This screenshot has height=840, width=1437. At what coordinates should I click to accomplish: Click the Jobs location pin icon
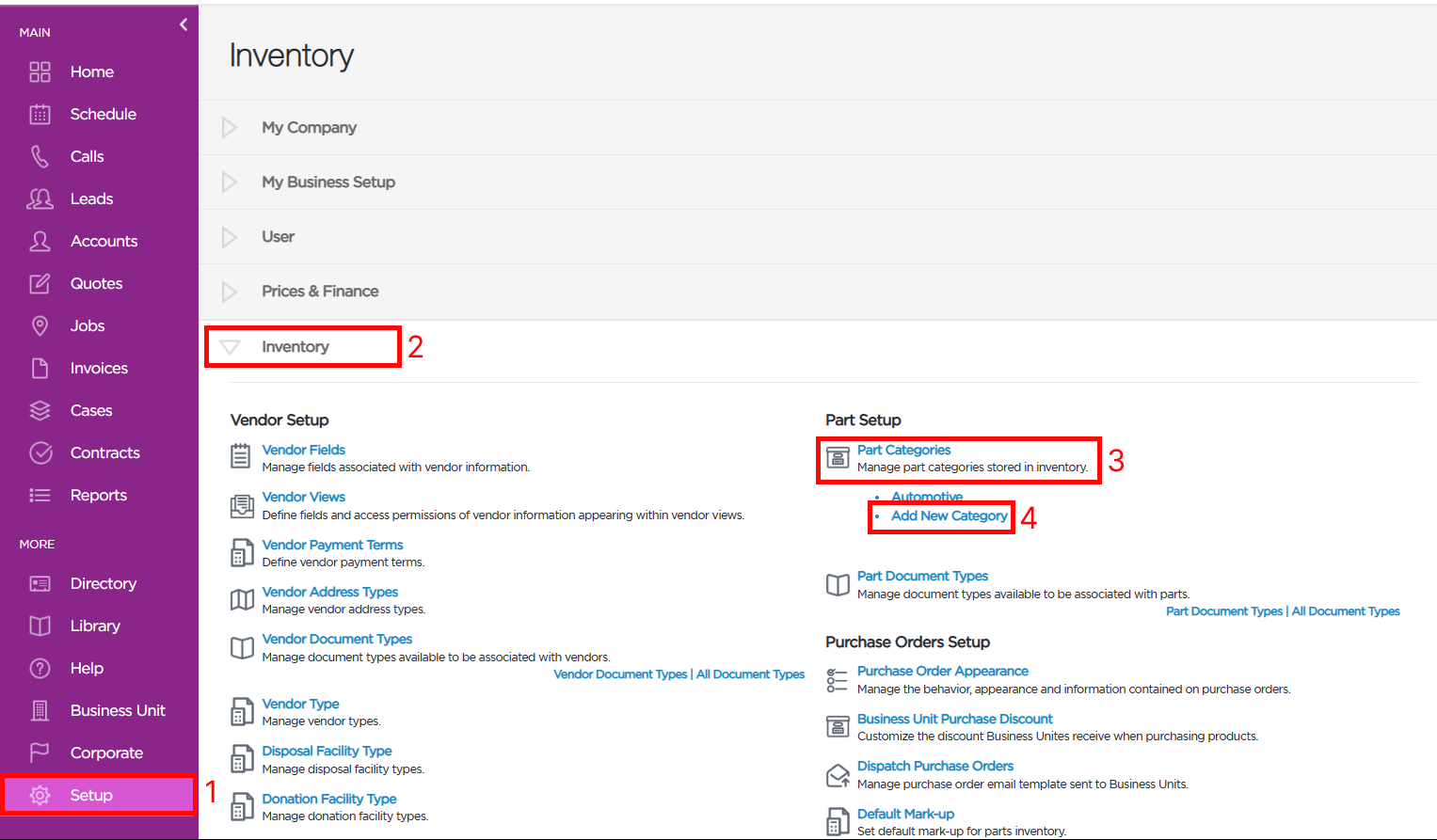(40, 326)
